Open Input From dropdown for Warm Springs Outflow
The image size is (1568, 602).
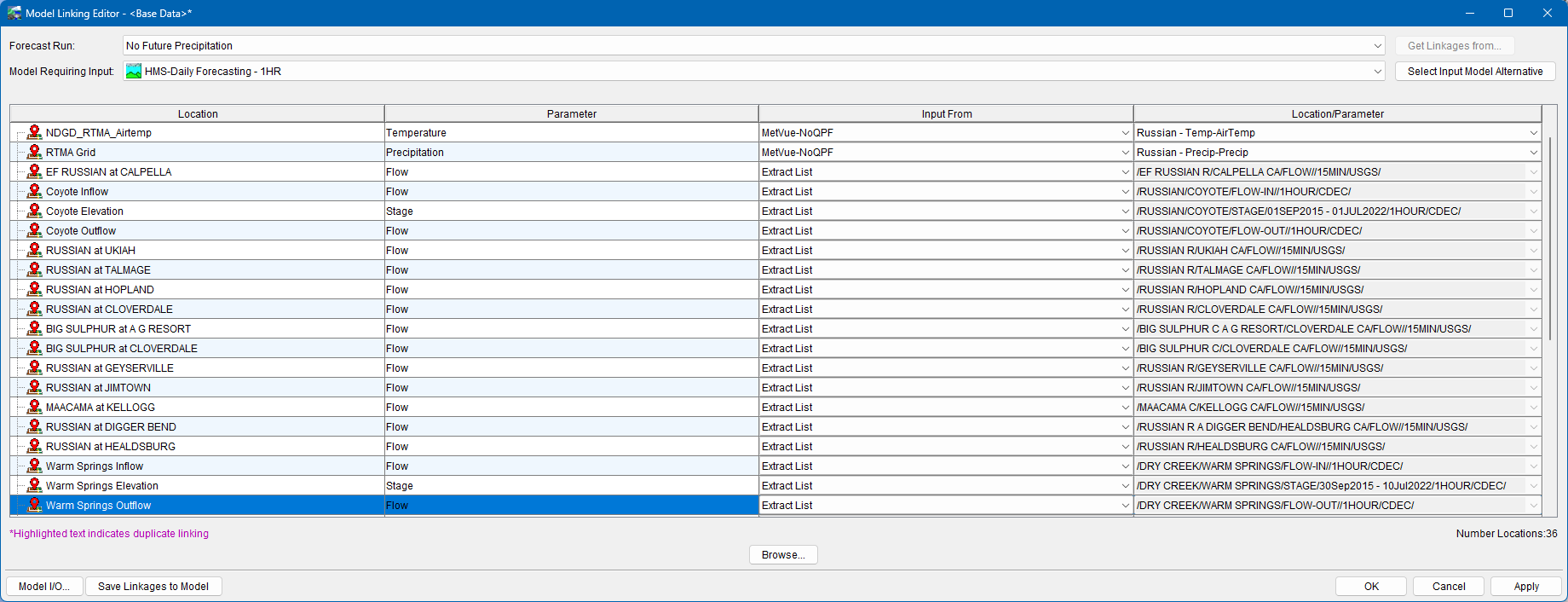[1125, 506]
